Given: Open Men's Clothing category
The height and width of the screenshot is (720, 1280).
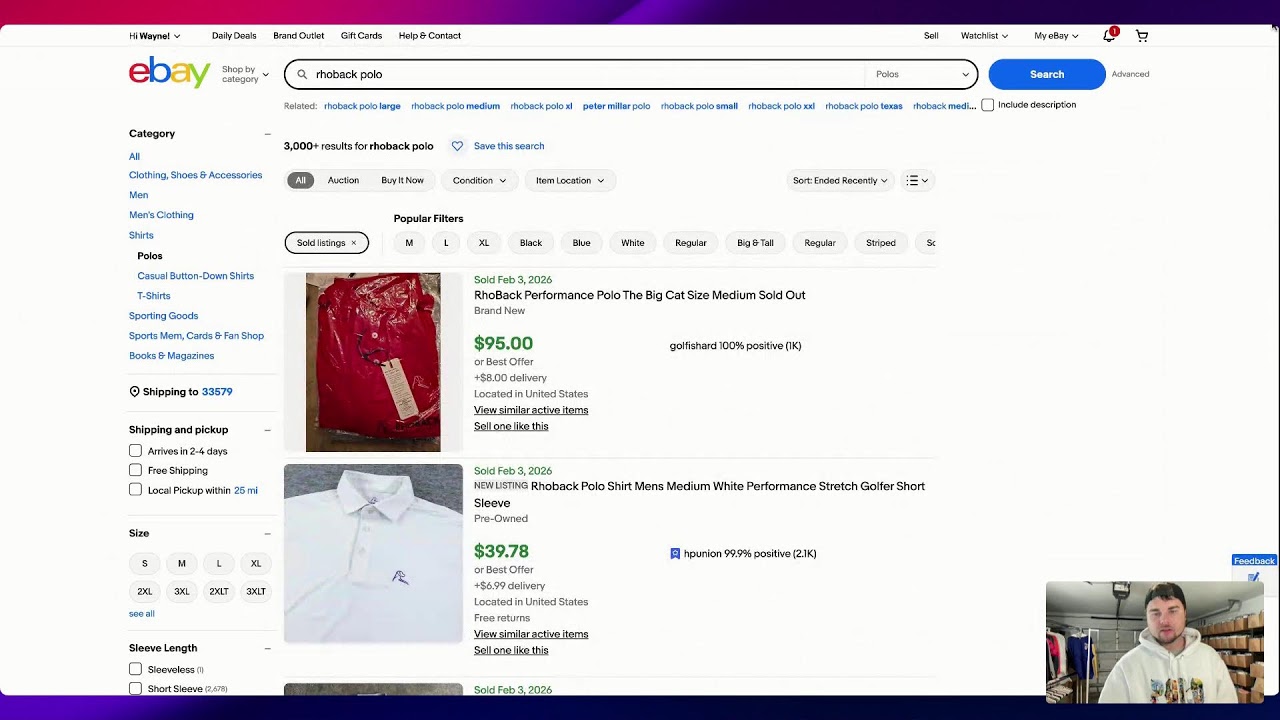Looking at the screenshot, I should coord(161,215).
